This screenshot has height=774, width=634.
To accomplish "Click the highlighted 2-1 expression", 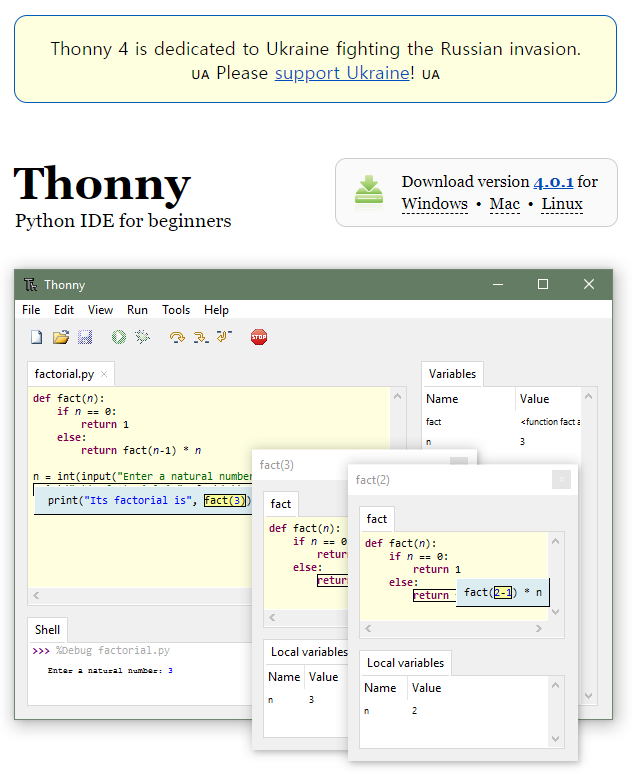I will 503,592.
